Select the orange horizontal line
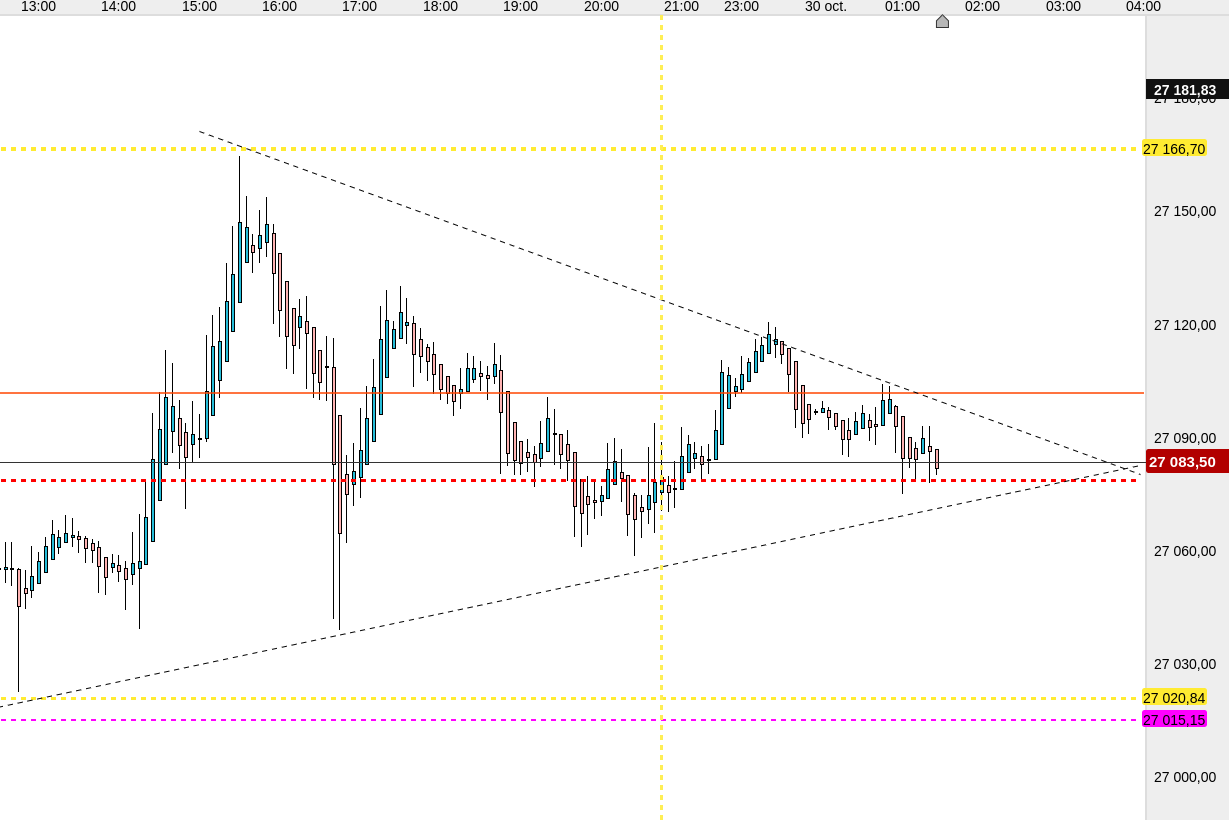This screenshot has height=820, width=1229. (x=572, y=393)
